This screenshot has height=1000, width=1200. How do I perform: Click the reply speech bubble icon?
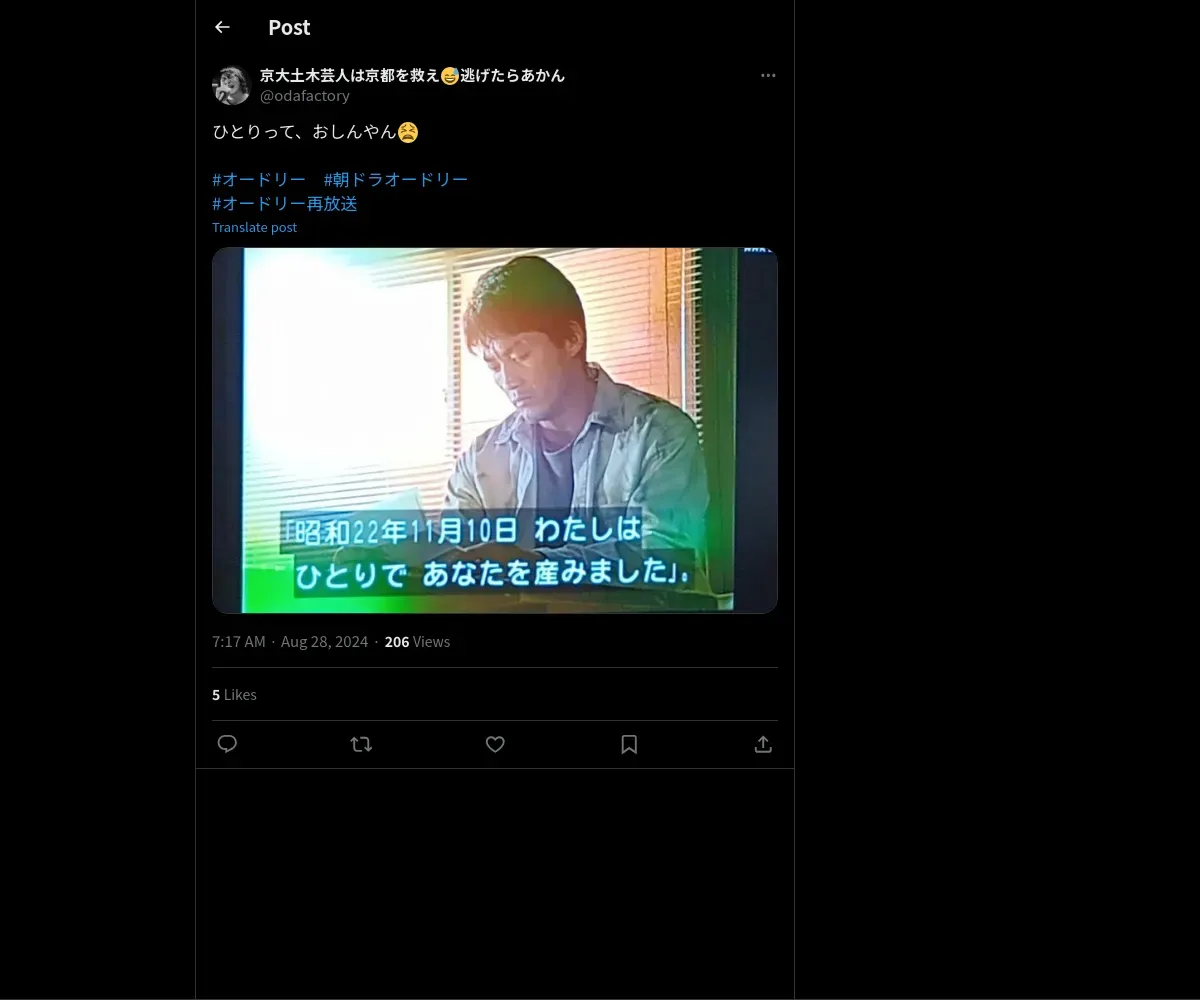[x=227, y=744]
